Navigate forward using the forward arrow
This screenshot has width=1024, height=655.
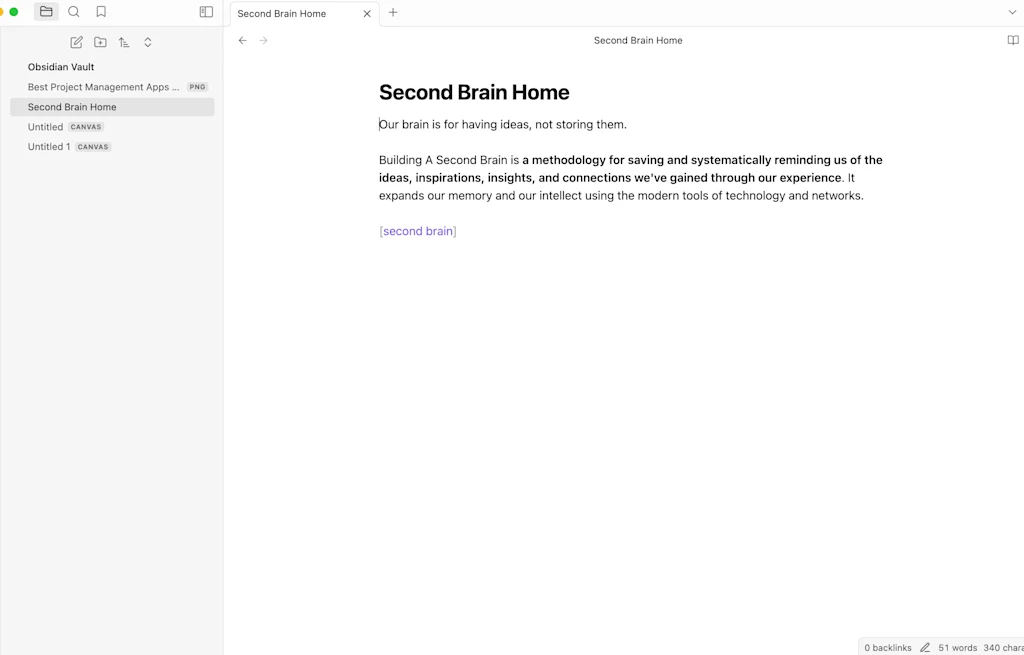coord(263,40)
